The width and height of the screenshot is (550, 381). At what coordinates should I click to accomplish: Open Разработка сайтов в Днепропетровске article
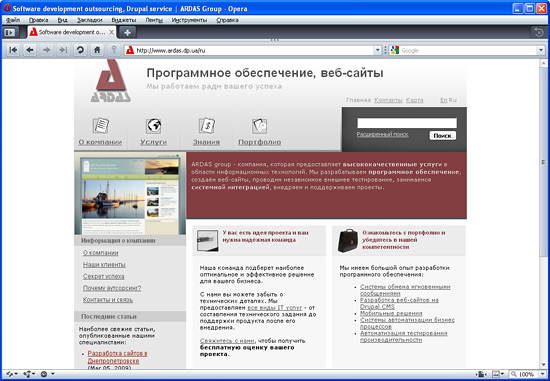[118, 357]
